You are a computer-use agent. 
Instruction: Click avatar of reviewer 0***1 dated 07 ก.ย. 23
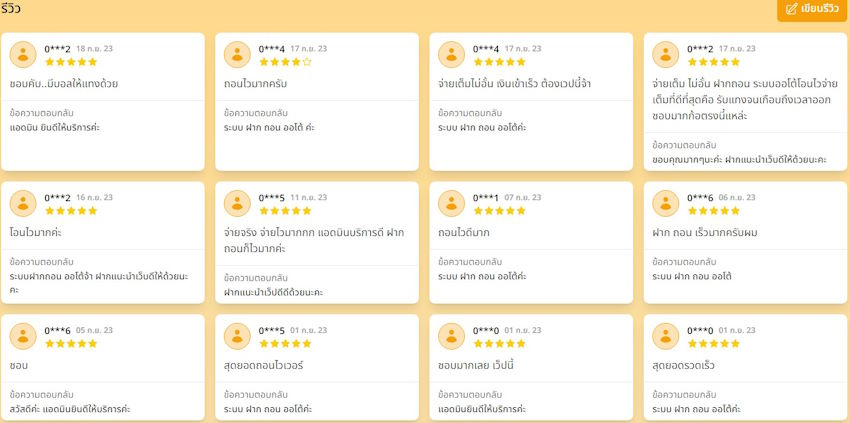pos(452,203)
